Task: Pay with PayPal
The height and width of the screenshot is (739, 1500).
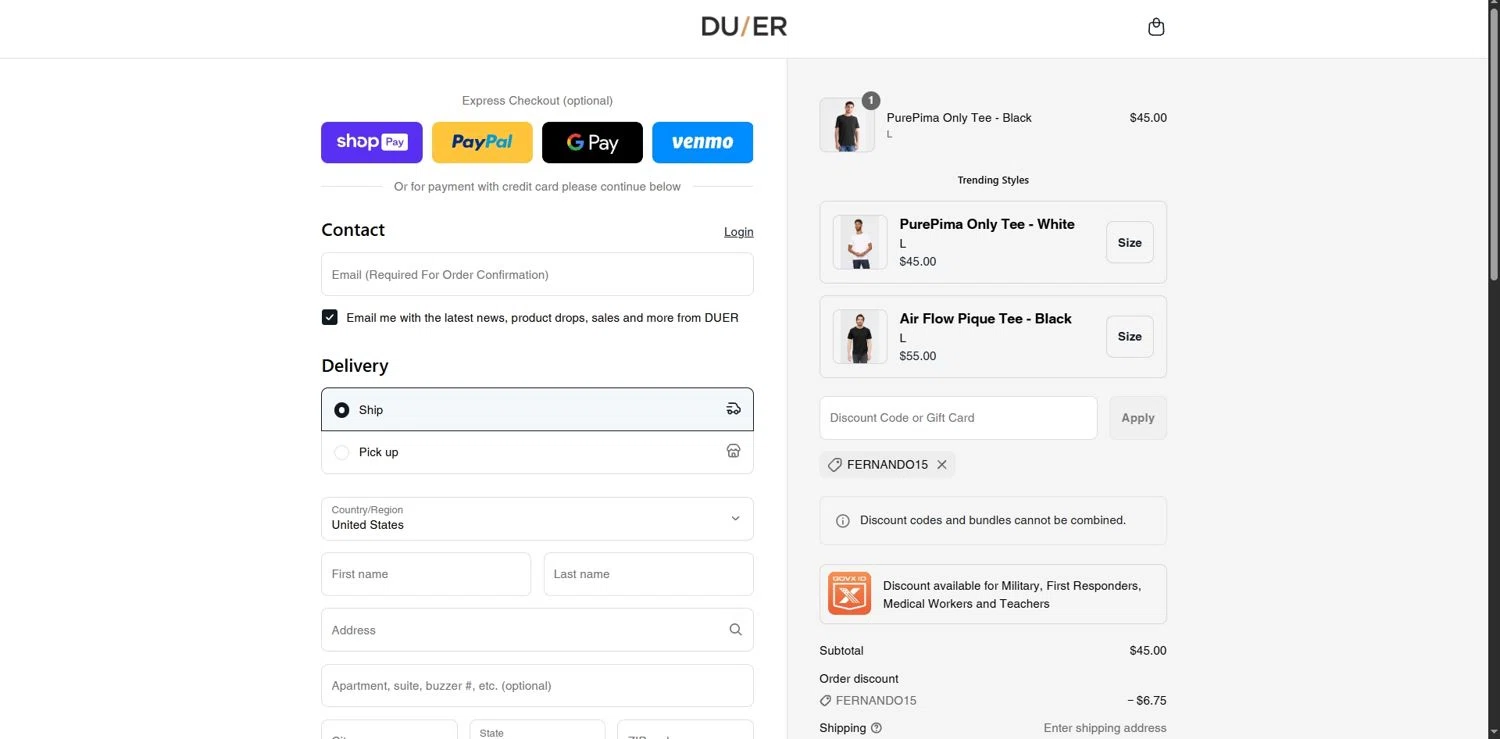Action: [x=482, y=142]
